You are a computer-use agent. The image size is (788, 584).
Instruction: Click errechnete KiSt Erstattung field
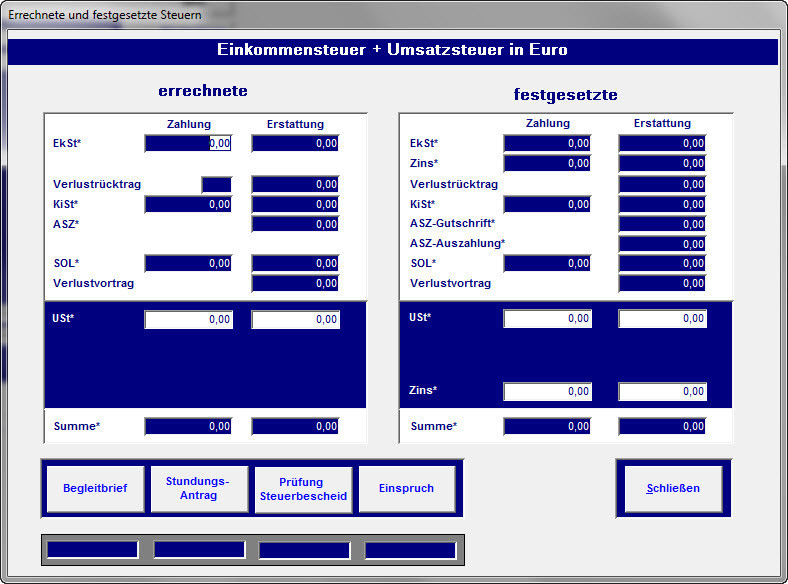295,205
